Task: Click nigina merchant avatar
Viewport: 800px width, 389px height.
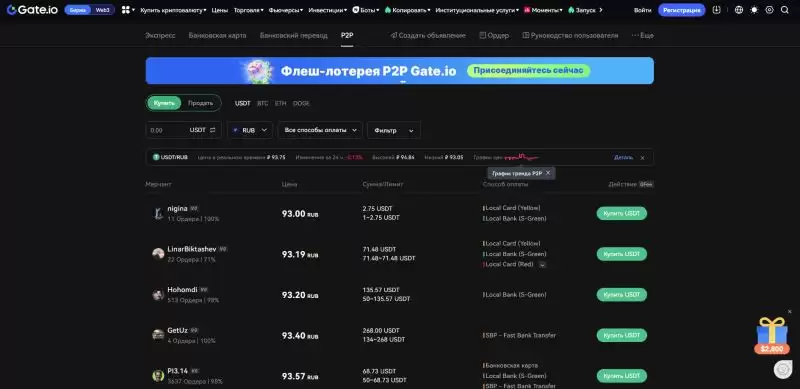Action: 158,213
